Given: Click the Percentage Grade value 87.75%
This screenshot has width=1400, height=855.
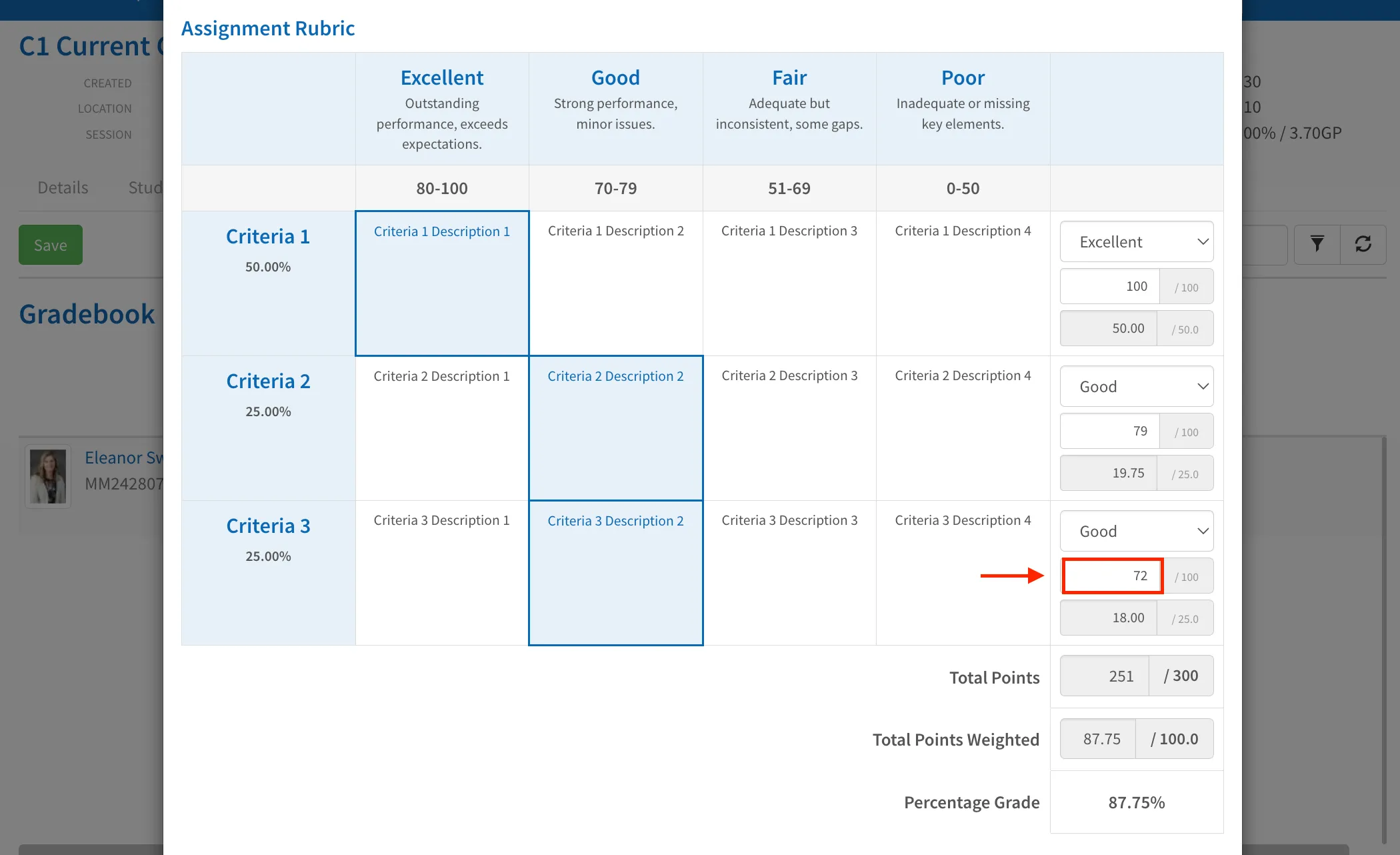Looking at the screenshot, I should (1137, 802).
